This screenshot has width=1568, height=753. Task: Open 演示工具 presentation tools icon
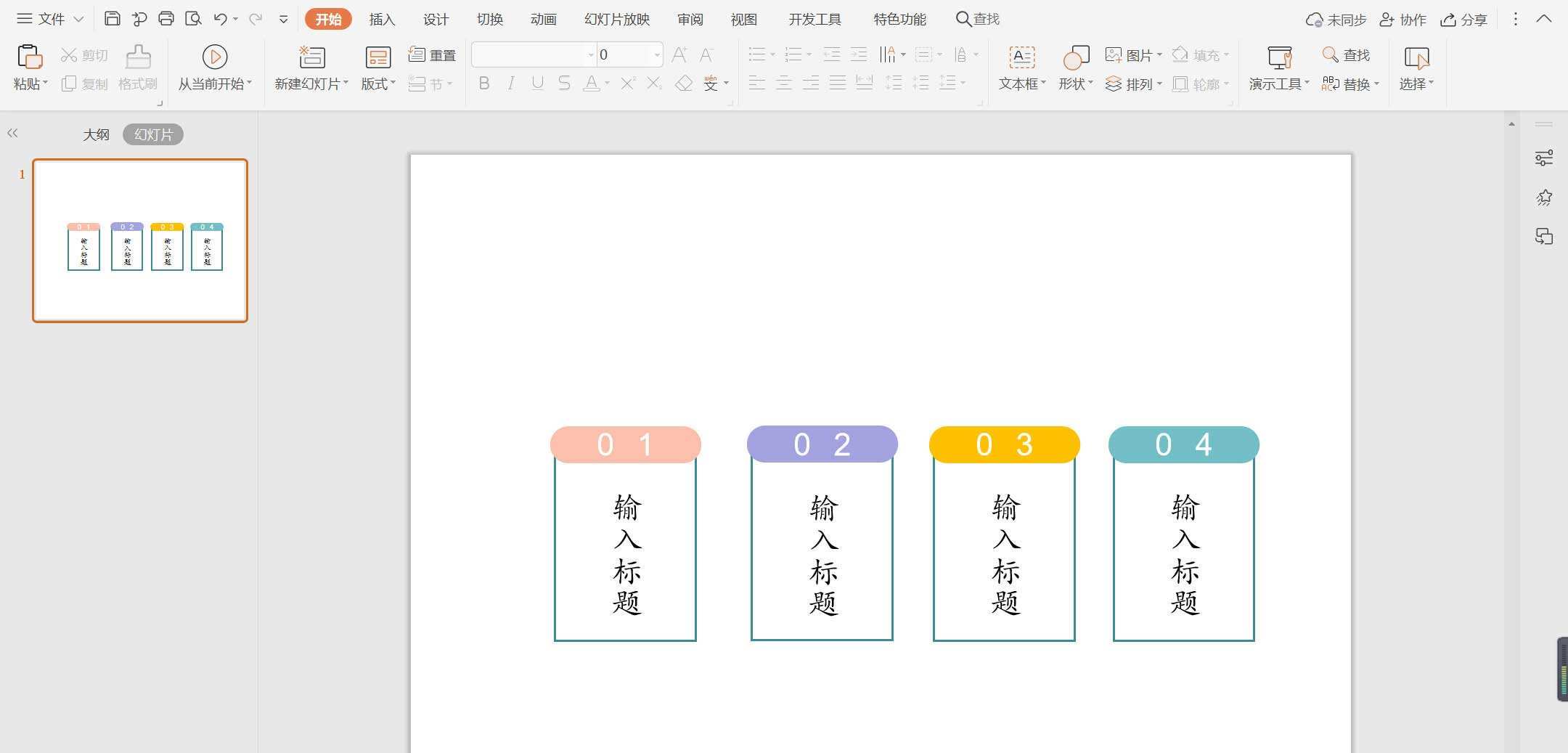(1279, 57)
